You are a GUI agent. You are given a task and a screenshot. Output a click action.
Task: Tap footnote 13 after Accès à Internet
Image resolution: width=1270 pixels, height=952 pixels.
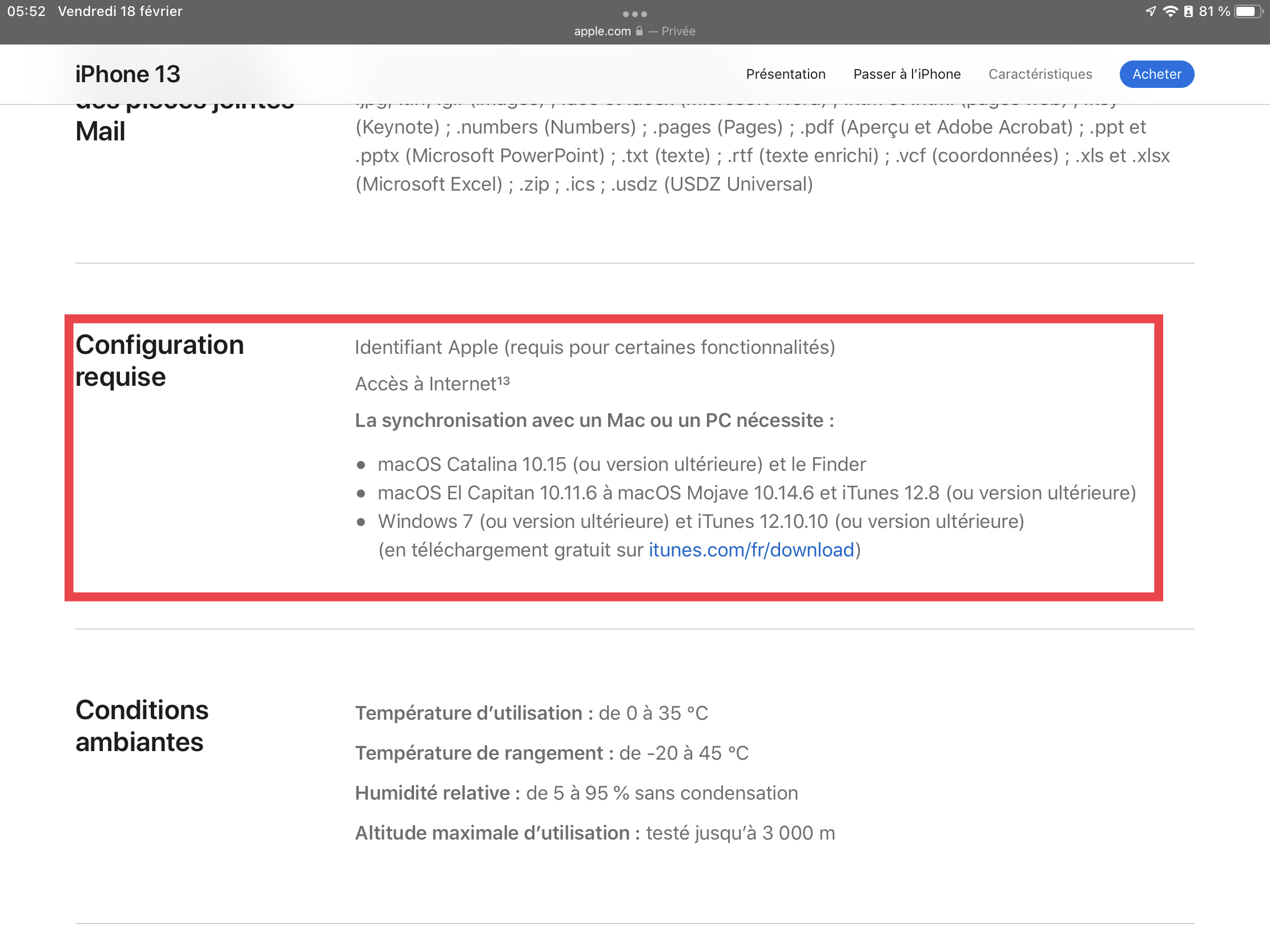point(503,381)
